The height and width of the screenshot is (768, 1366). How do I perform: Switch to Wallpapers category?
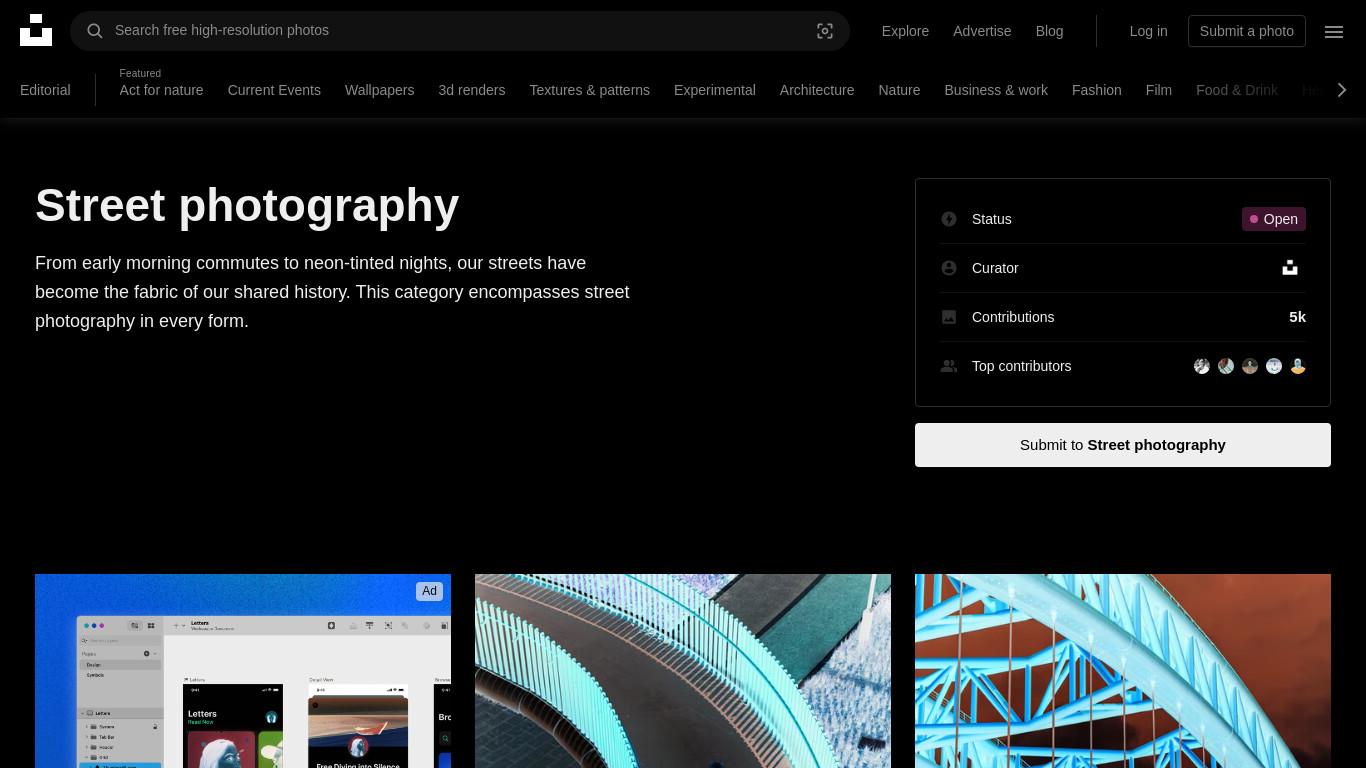point(379,90)
